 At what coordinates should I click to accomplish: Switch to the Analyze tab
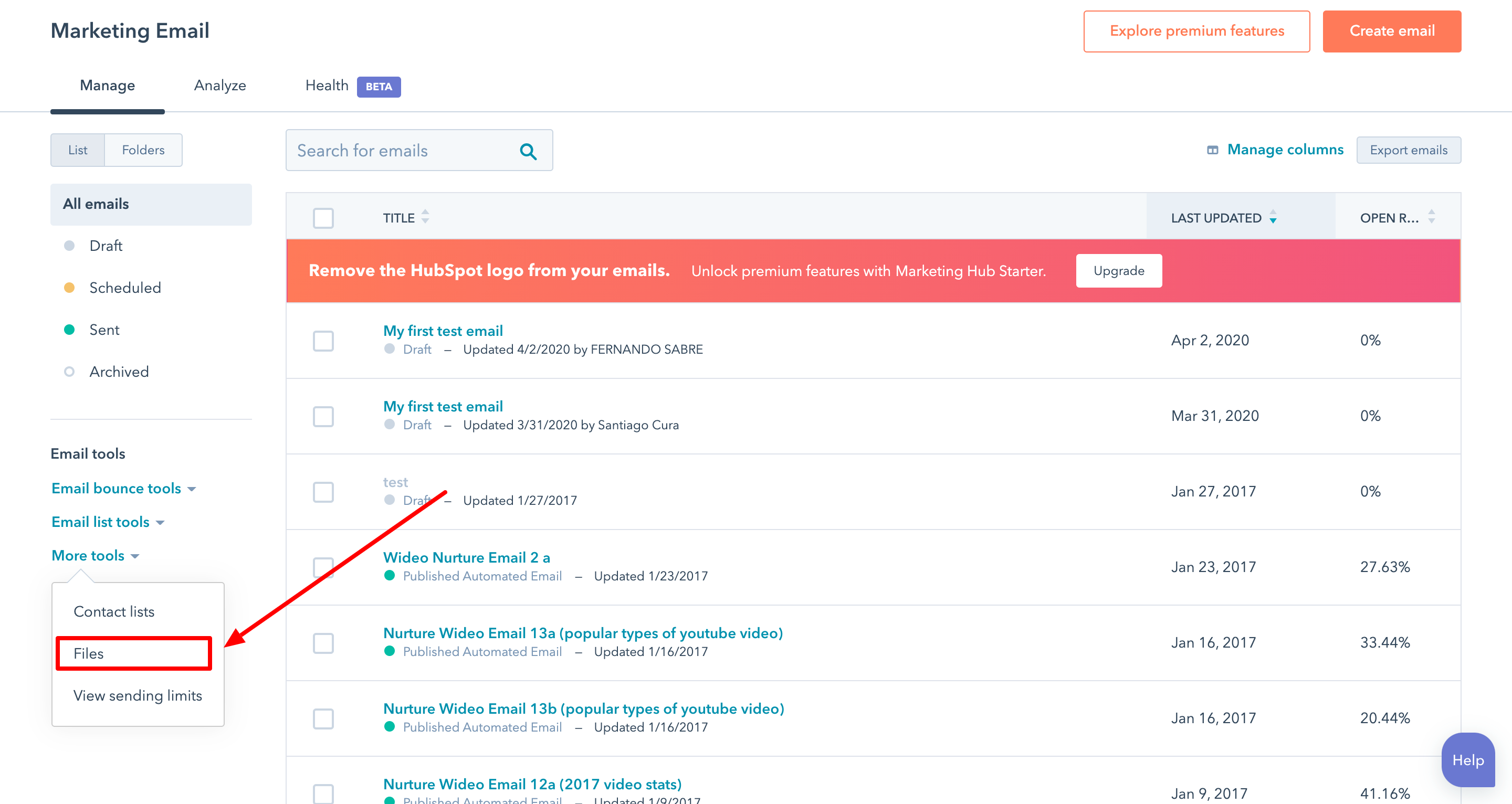pyautogui.click(x=220, y=86)
